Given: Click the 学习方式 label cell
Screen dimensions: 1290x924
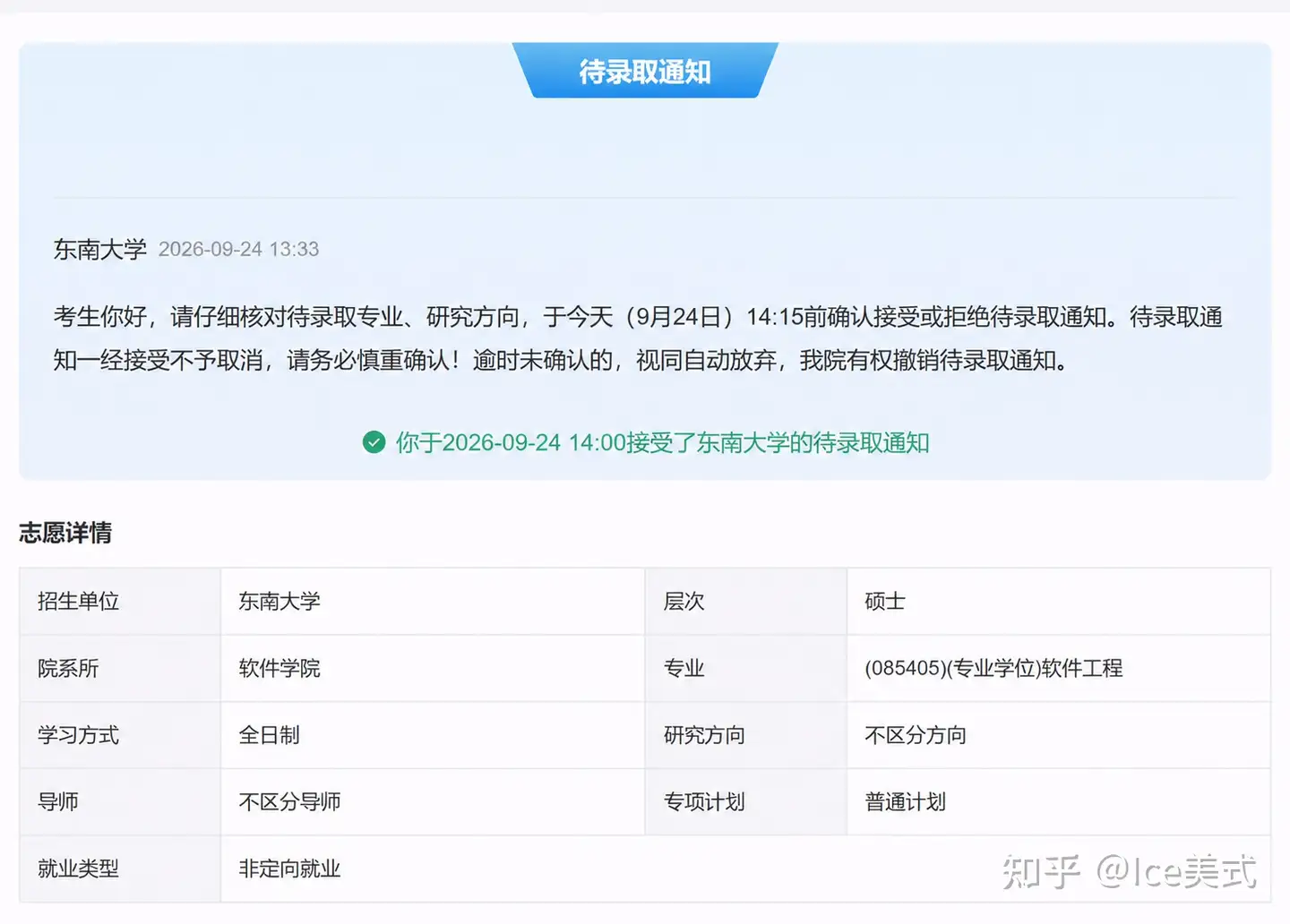Looking at the screenshot, I should 120,735.
